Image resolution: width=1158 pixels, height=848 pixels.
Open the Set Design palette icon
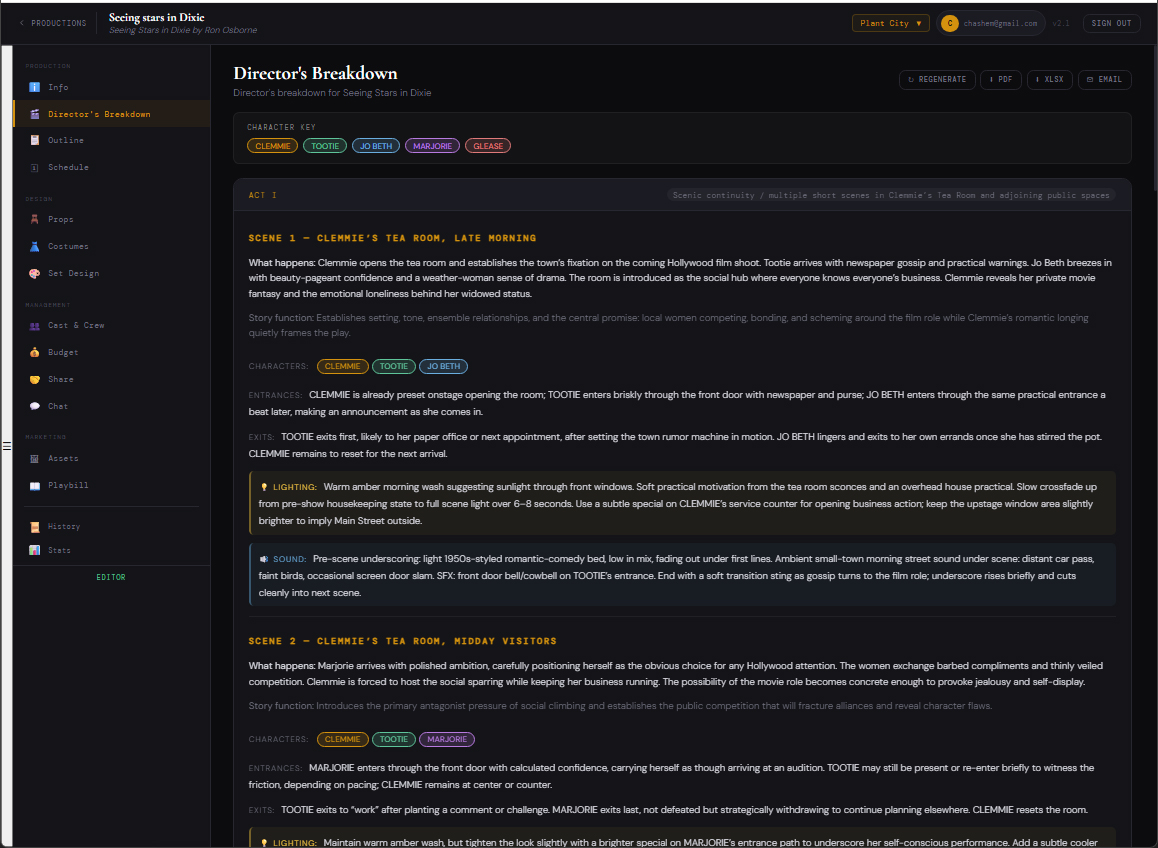(x=35, y=273)
